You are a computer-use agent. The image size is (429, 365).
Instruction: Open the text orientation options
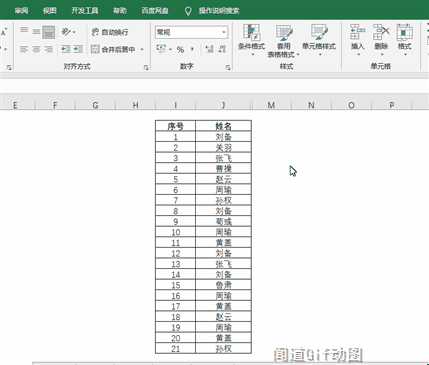coord(68,32)
